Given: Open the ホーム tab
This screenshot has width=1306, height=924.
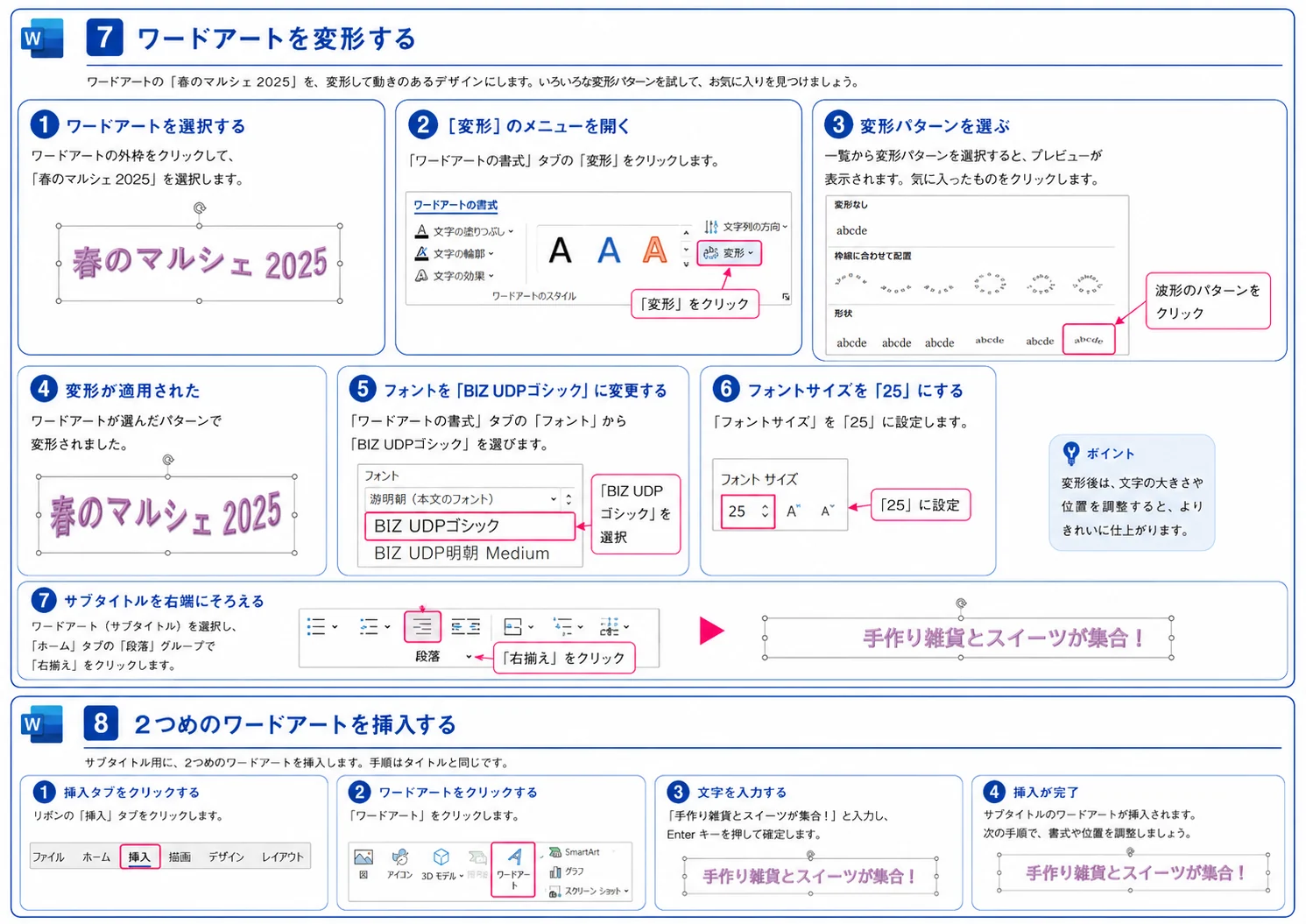Looking at the screenshot, I should 96,857.
